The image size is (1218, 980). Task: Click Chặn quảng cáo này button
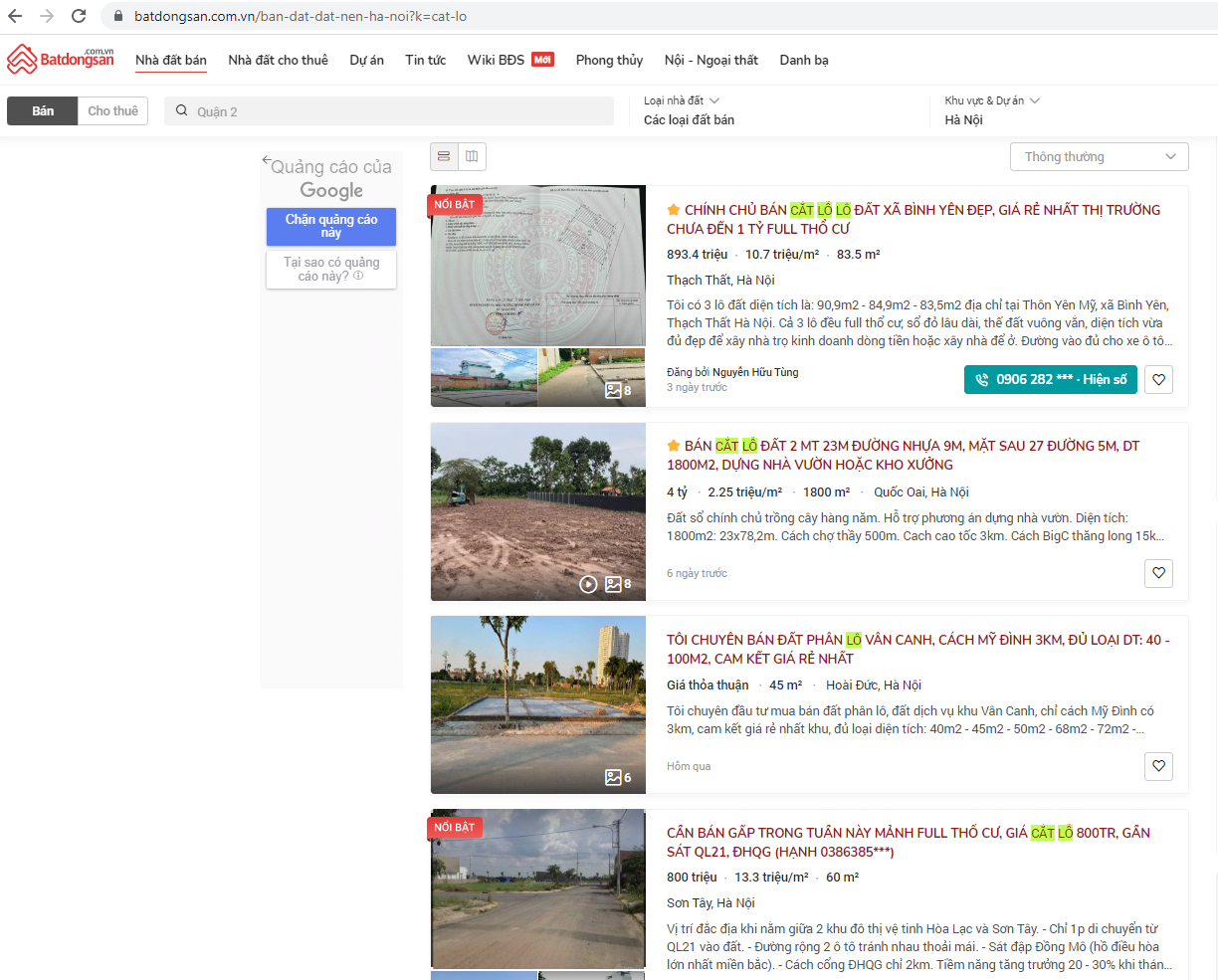(331, 226)
